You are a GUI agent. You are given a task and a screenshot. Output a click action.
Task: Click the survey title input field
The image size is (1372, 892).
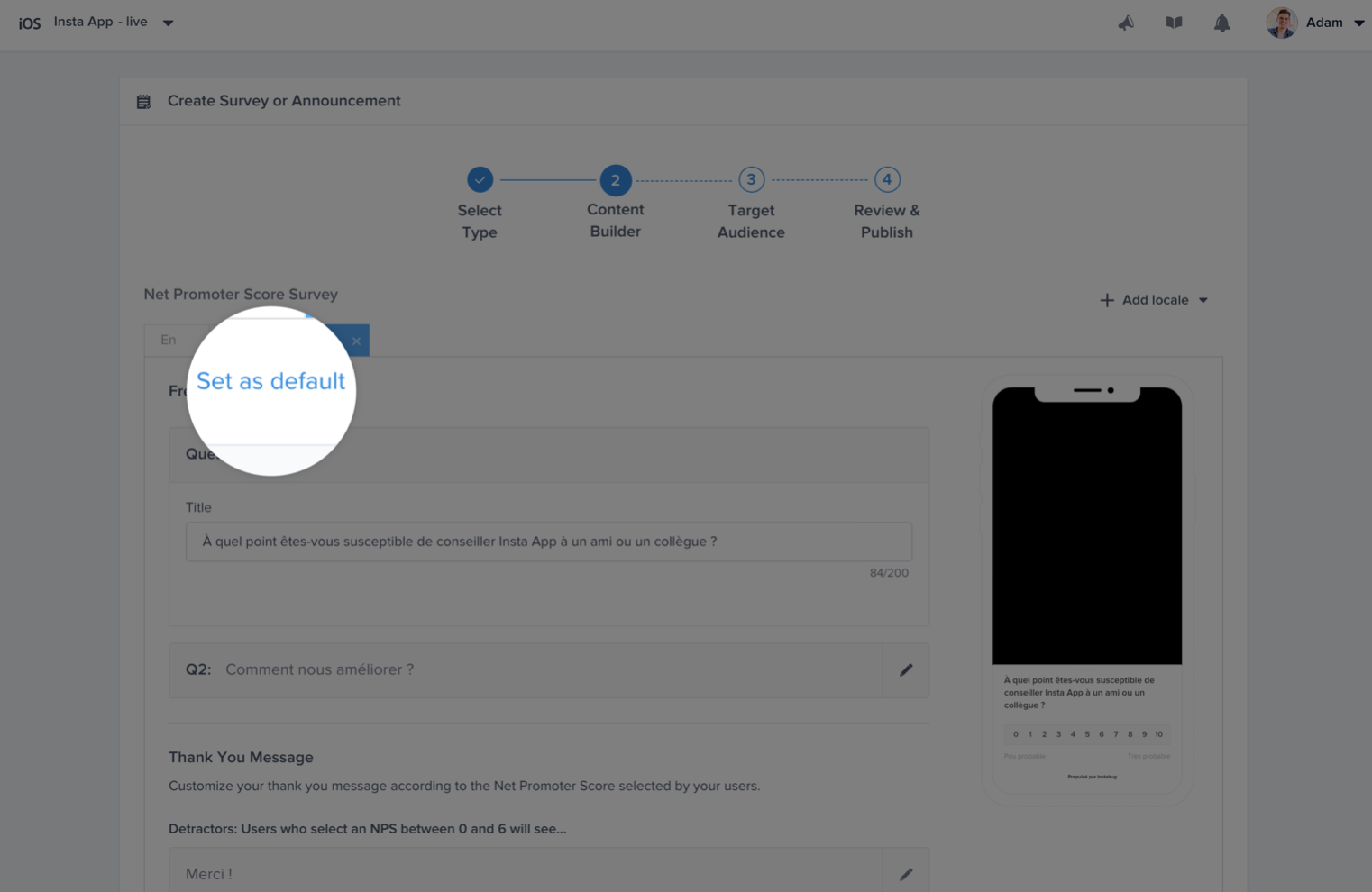(x=548, y=542)
